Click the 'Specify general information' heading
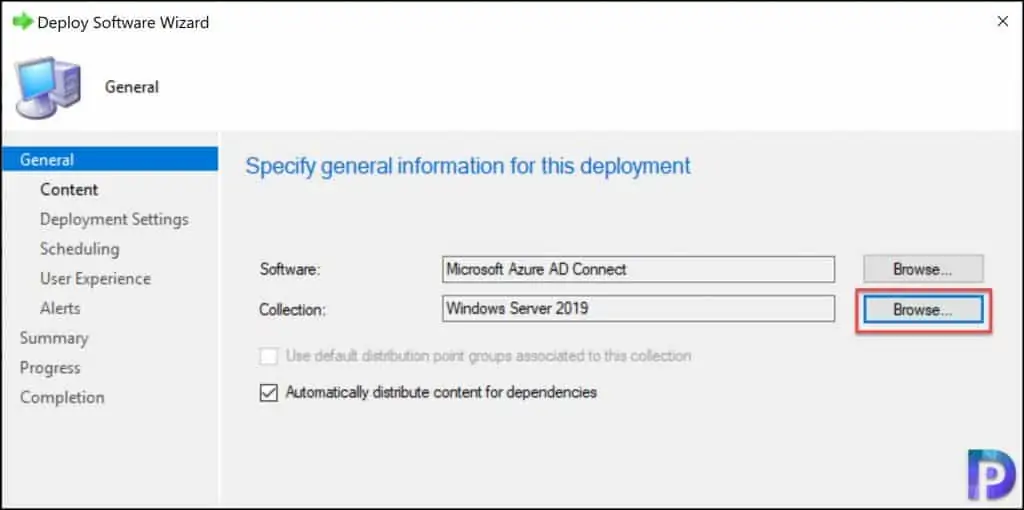 point(468,166)
